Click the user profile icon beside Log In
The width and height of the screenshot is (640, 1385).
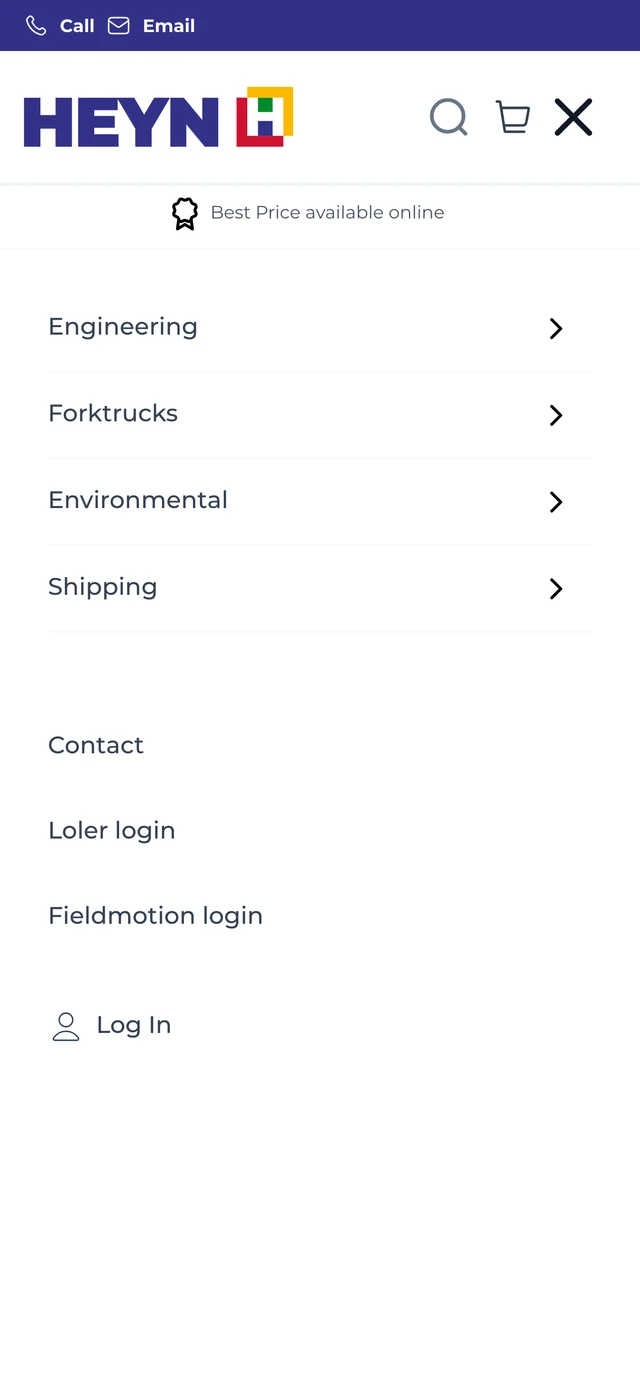(x=66, y=1026)
